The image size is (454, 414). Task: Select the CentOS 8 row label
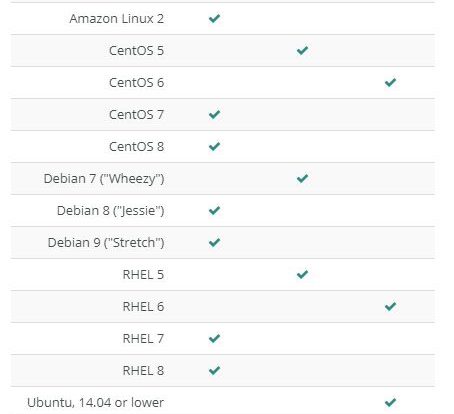pos(137,147)
